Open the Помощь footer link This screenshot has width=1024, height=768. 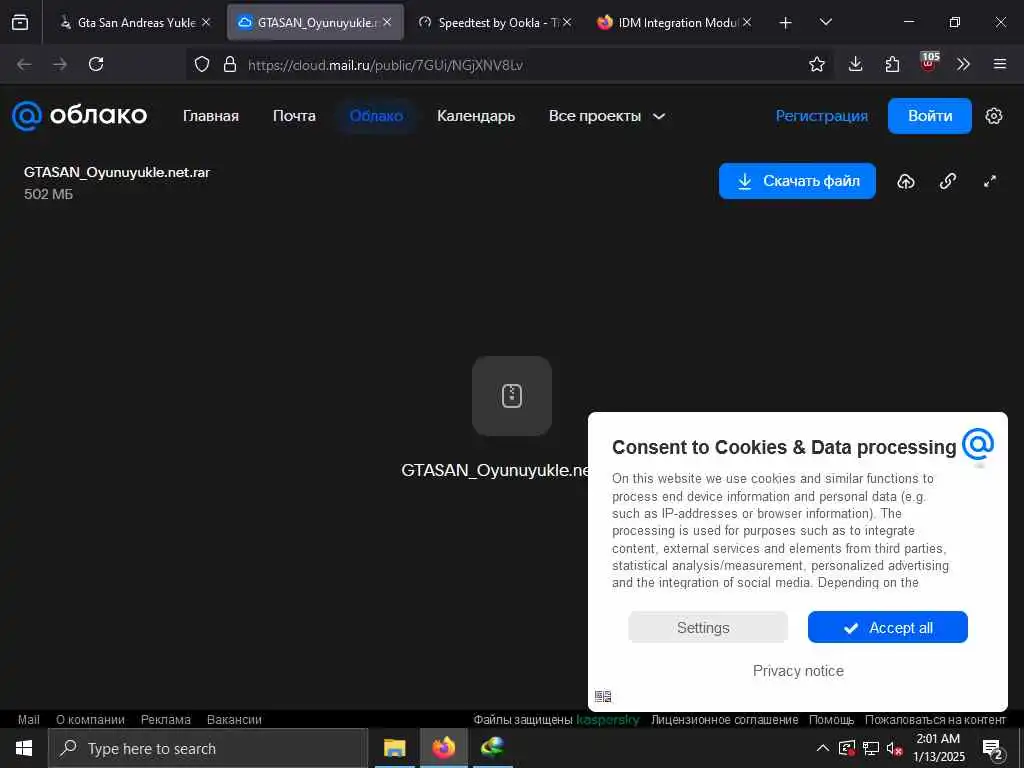click(831, 720)
